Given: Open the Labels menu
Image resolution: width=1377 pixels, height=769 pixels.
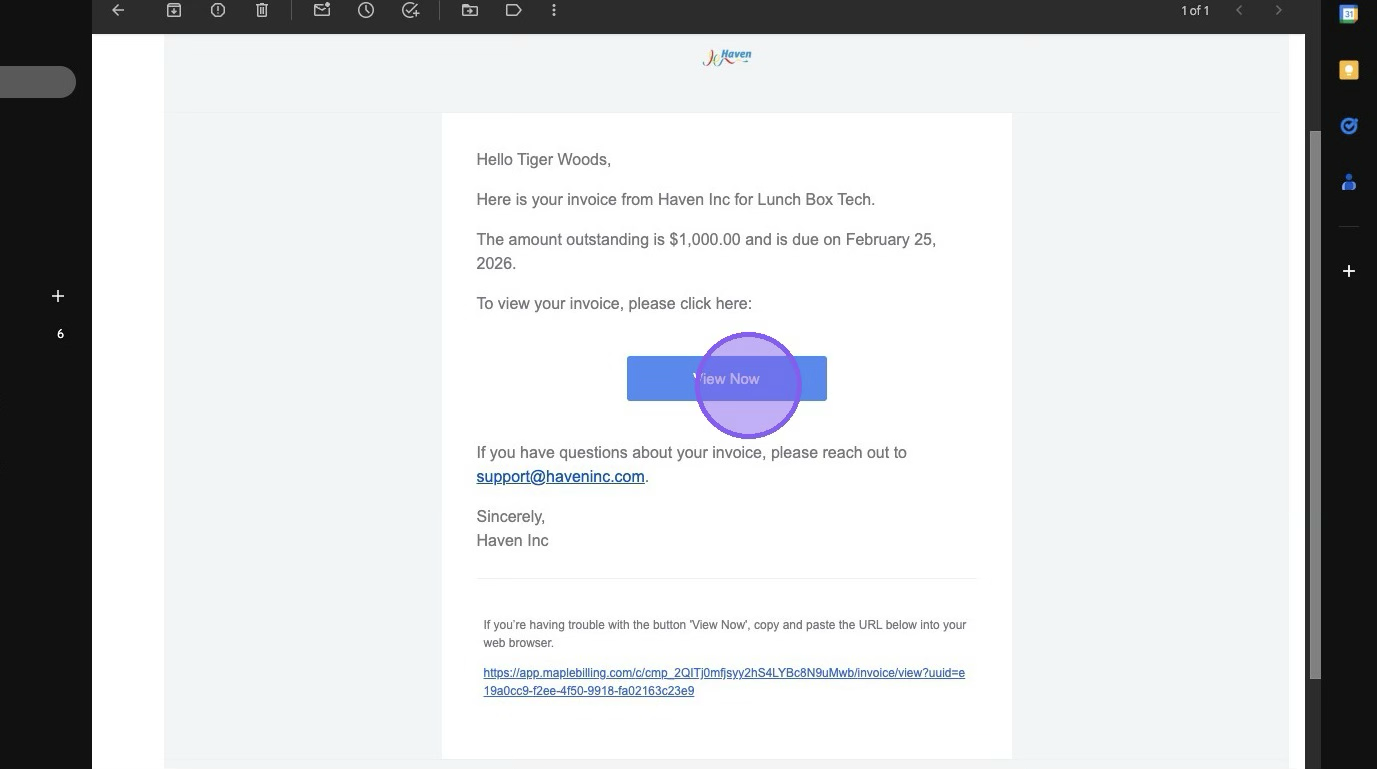Looking at the screenshot, I should (513, 10).
